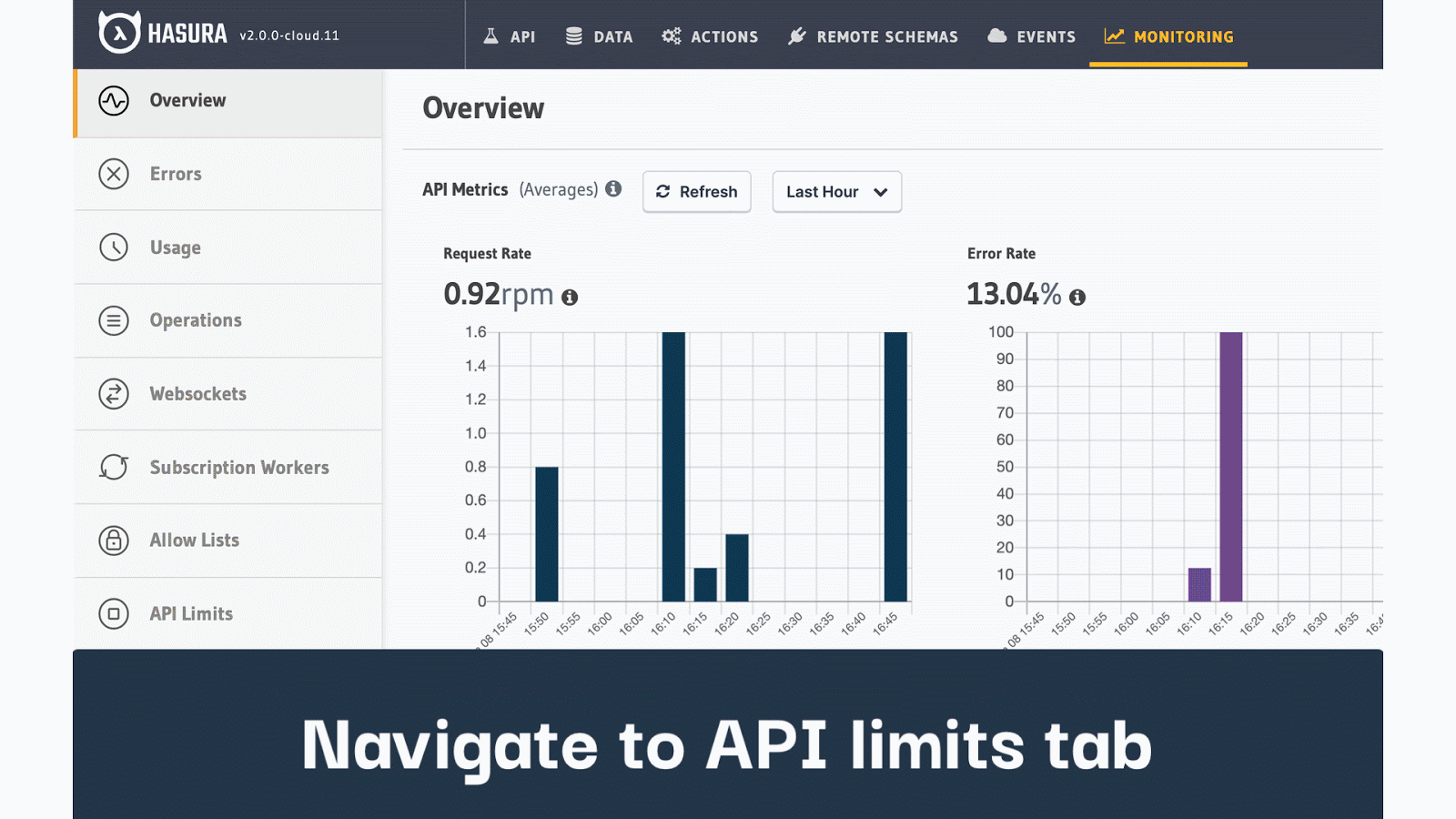Click the Allow Lists lock icon

(114, 541)
